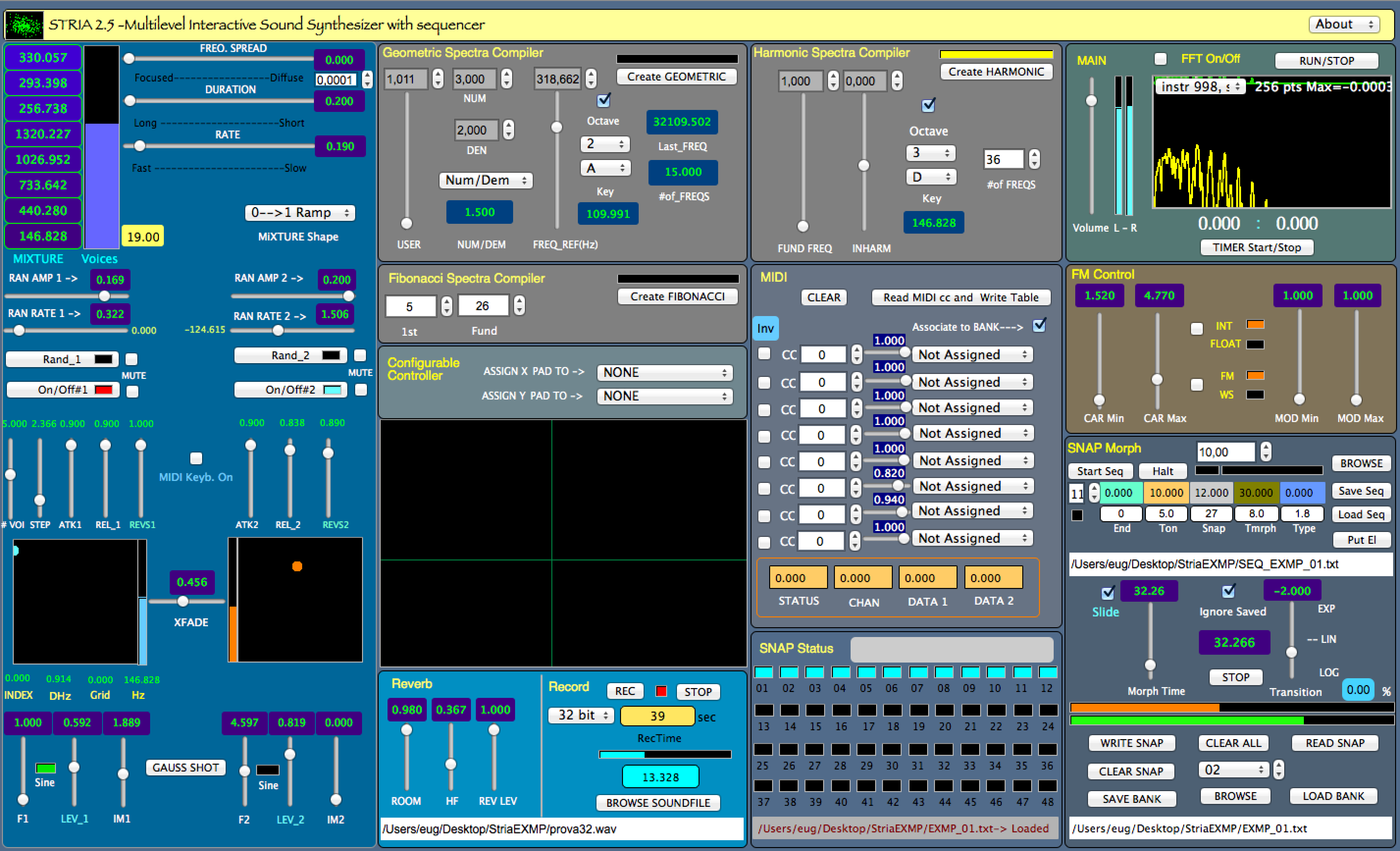The height and width of the screenshot is (851, 1400).
Task: Click the black FLOAT indicator in FM Control
Action: (x=1255, y=344)
